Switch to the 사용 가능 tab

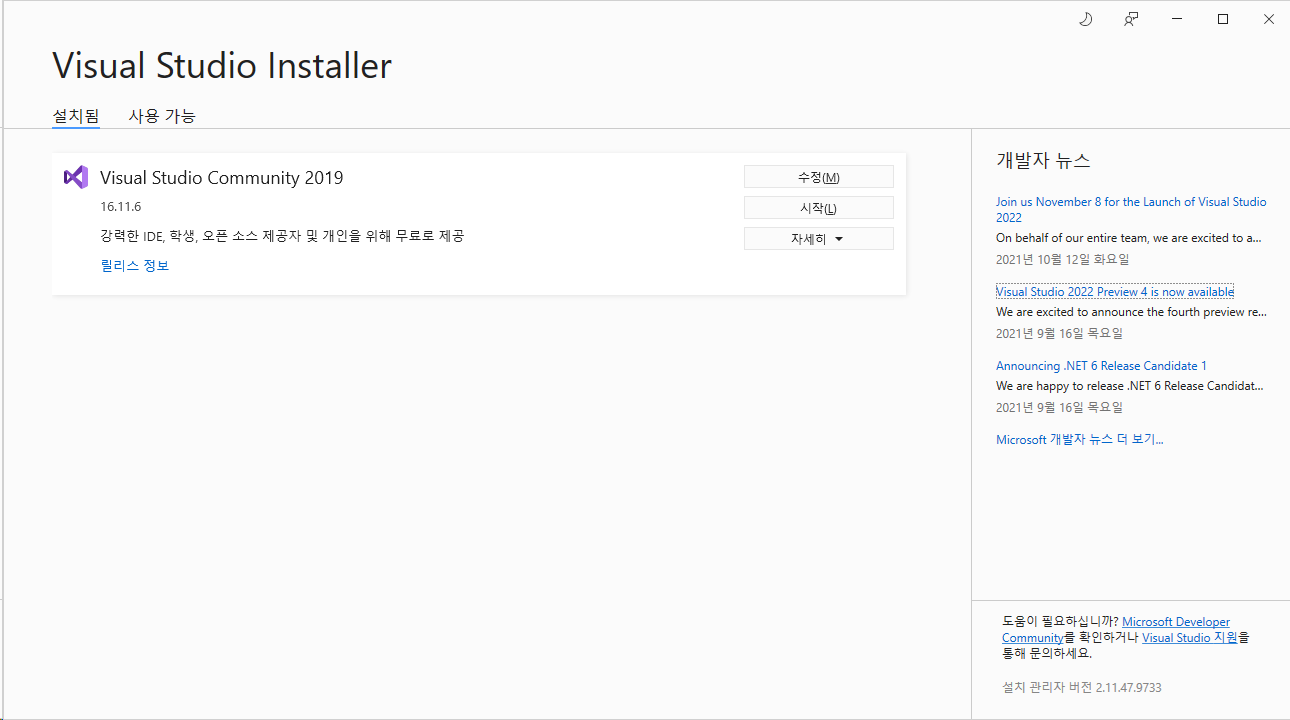pyautogui.click(x=162, y=116)
